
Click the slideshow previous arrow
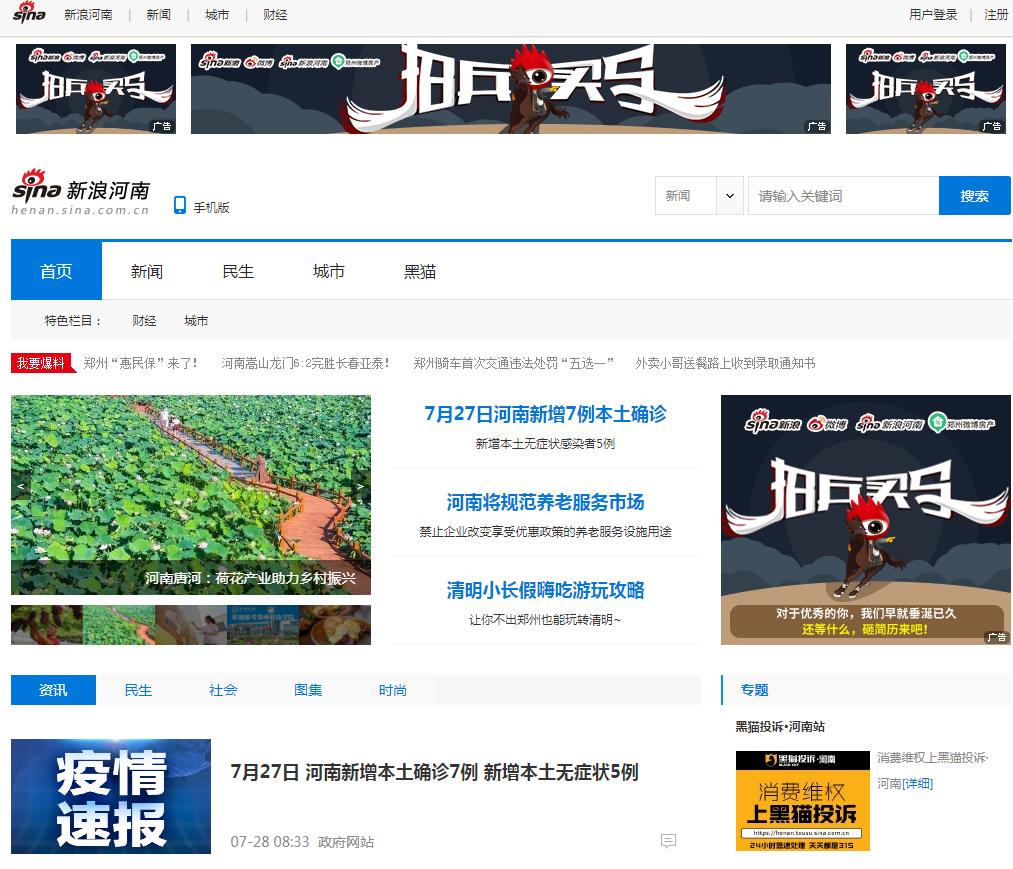tap(21, 486)
